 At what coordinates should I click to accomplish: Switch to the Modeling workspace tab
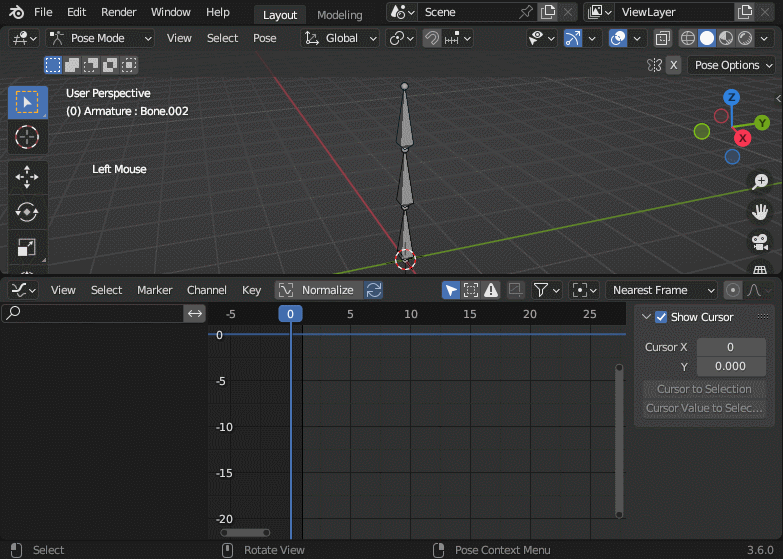click(339, 15)
